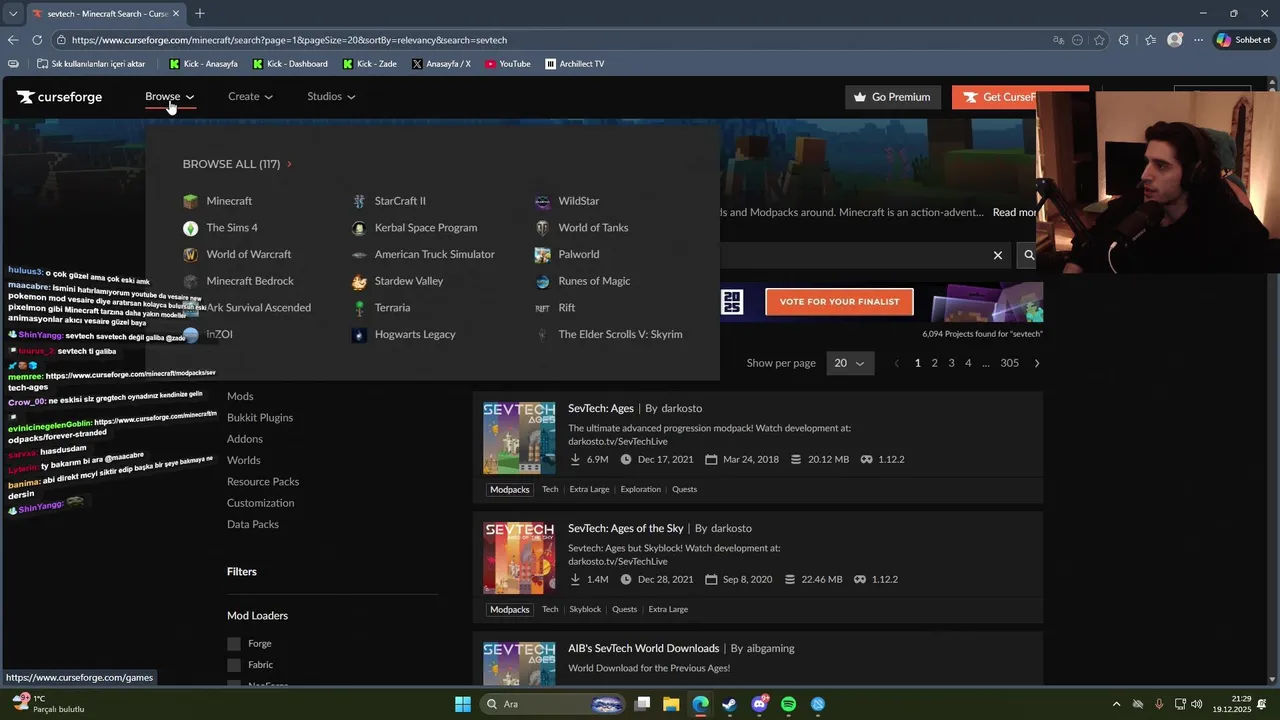Image resolution: width=1280 pixels, height=720 pixels.
Task: Clear the search field X
Action: coord(997,255)
